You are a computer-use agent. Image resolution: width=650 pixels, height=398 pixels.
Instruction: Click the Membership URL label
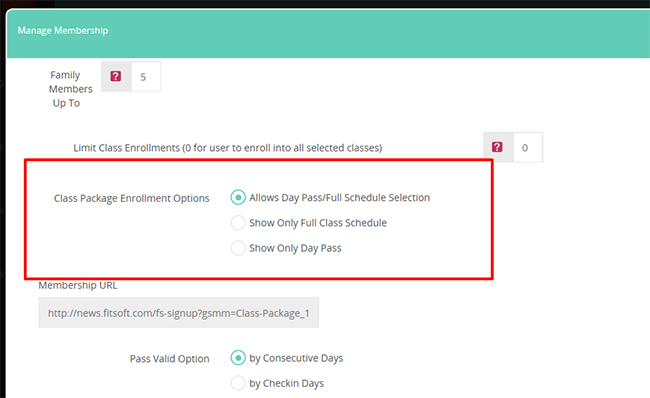click(x=78, y=285)
